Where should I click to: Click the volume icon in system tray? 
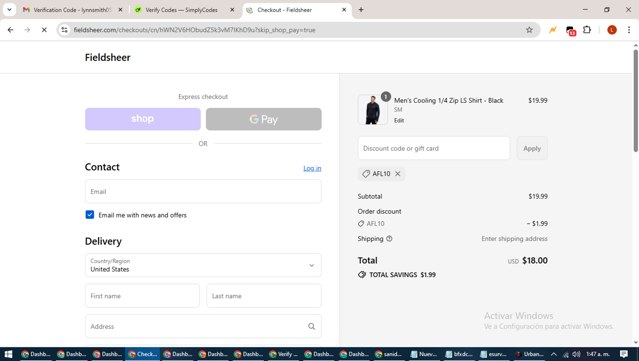click(576, 354)
